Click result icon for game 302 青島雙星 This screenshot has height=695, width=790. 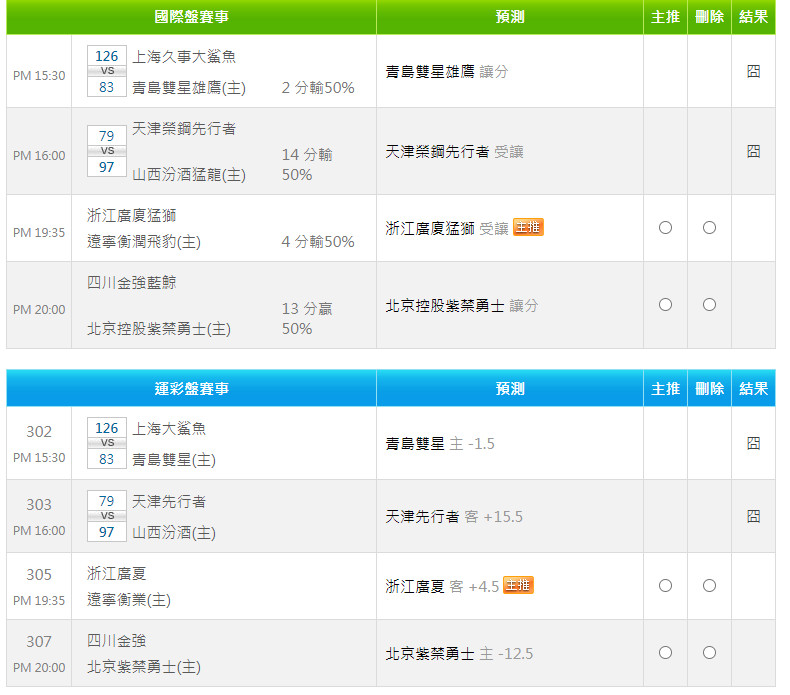(x=753, y=443)
